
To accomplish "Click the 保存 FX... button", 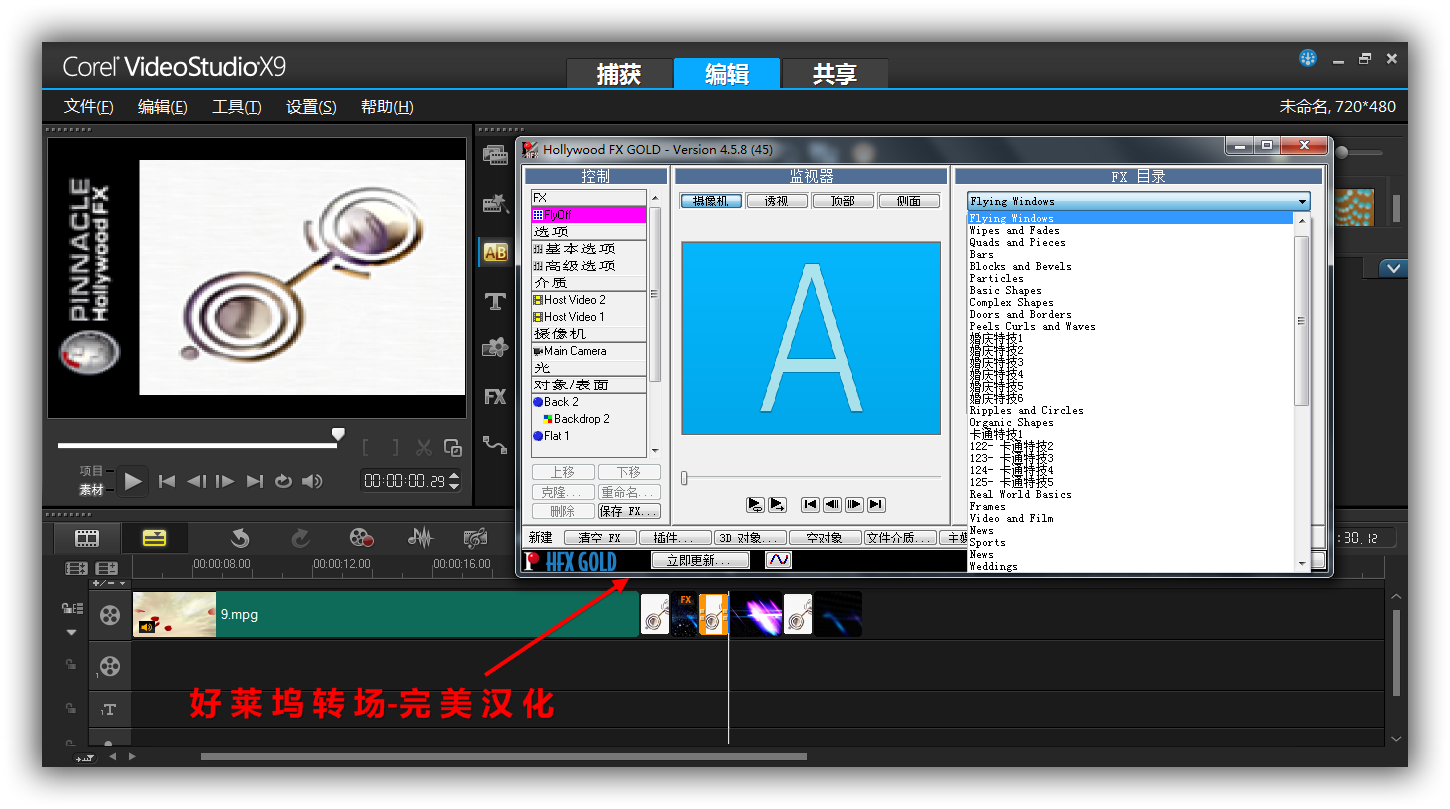I will click(629, 511).
